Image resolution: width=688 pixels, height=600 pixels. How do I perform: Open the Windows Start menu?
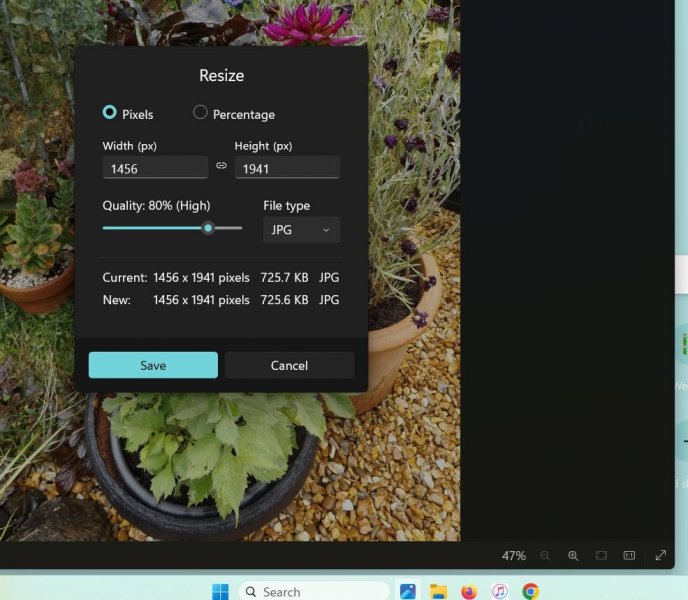220,591
